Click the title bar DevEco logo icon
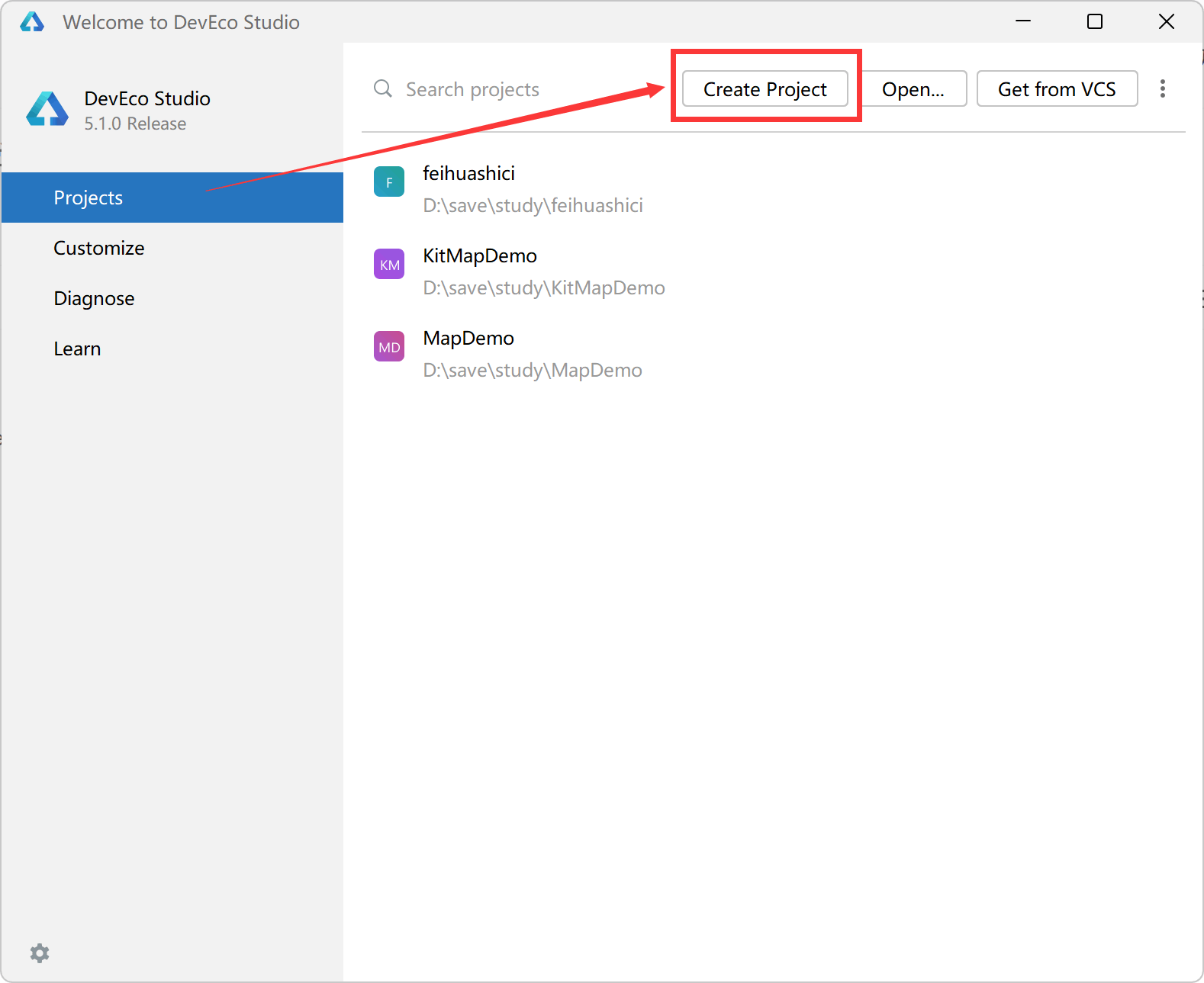Viewport: 1204px width, 983px height. tap(32, 22)
